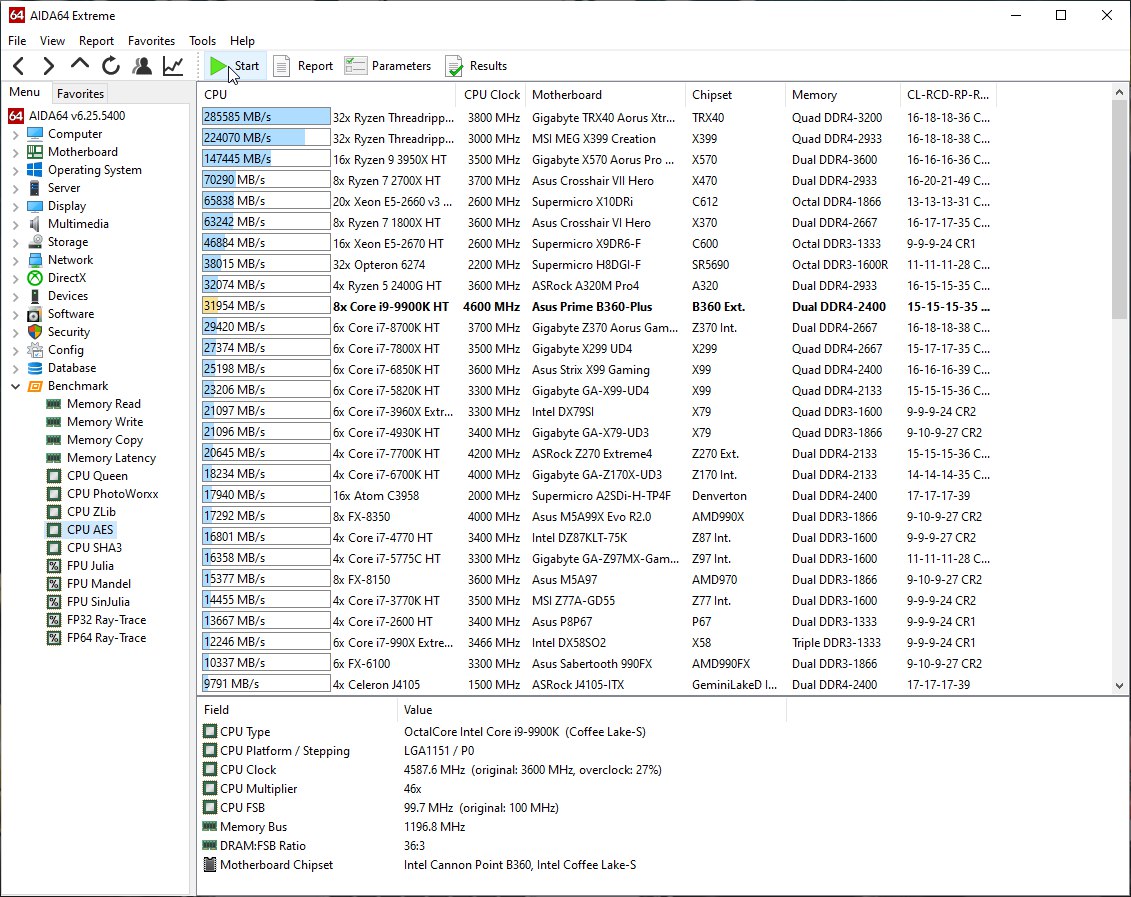The image size is (1131, 897).
Task: Select the 8x Core i9-9900K HT row
Action: tap(597, 306)
